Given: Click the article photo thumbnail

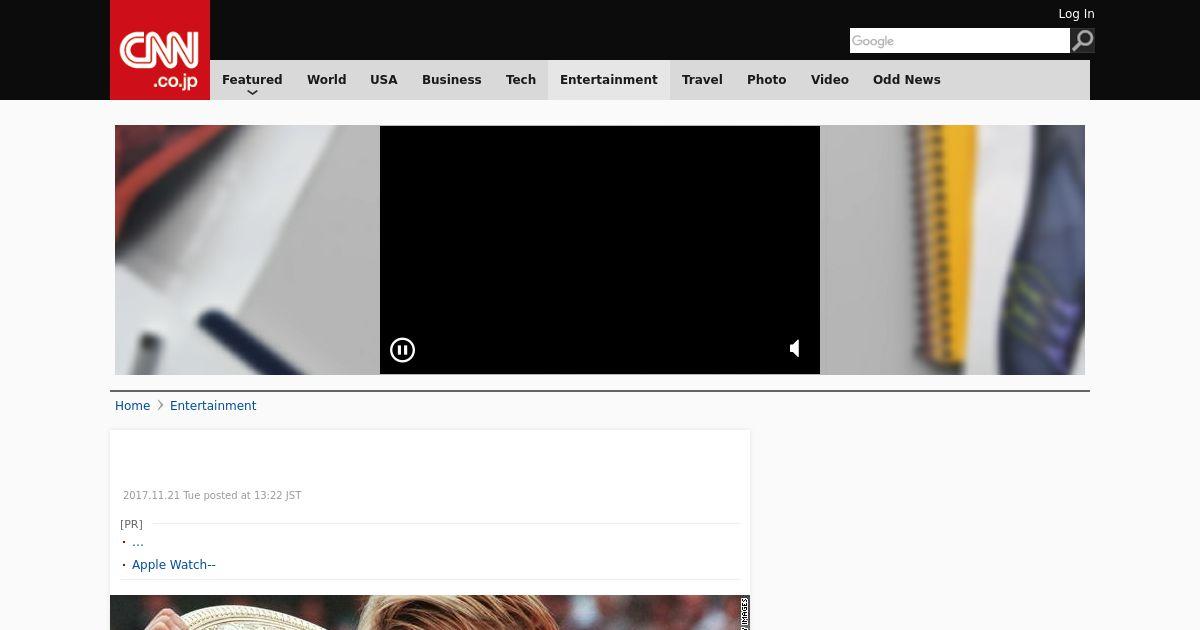Looking at the screenshot, I should pyautogui.click(x=430, y=612).
